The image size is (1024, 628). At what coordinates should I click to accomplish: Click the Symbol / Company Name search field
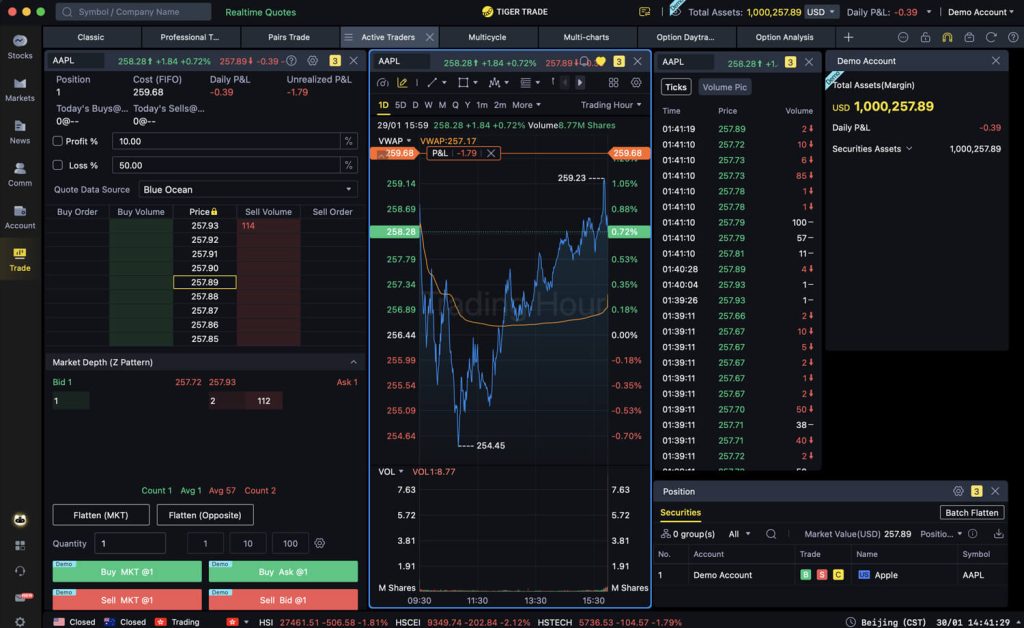133,12
